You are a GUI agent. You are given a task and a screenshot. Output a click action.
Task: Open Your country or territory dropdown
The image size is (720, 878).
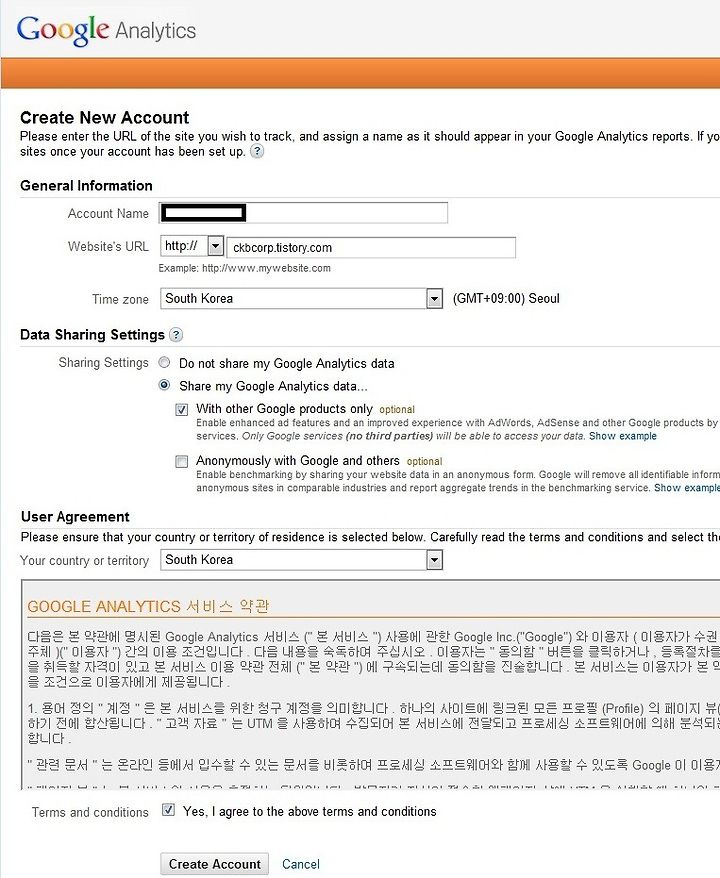(301, 560)
